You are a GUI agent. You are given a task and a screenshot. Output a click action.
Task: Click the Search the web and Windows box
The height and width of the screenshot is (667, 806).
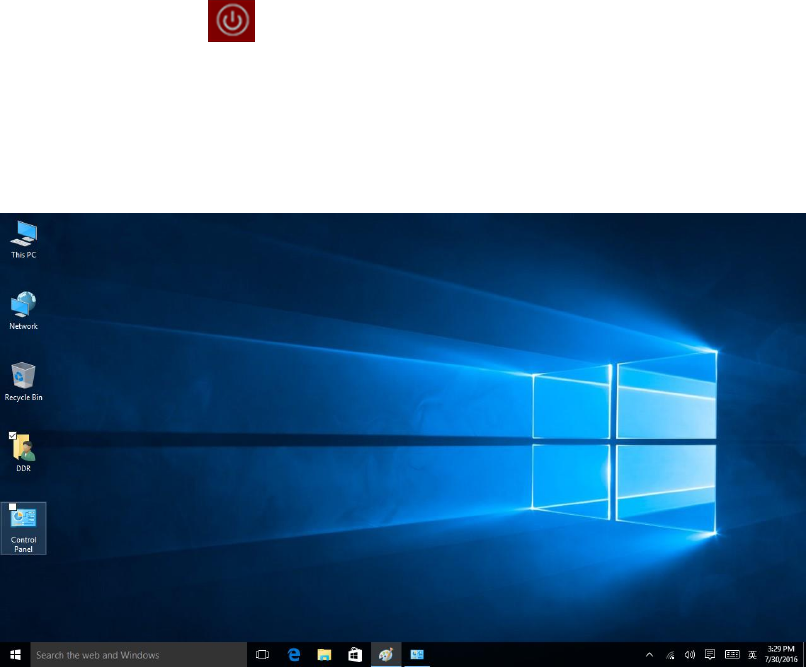point(139,655)
